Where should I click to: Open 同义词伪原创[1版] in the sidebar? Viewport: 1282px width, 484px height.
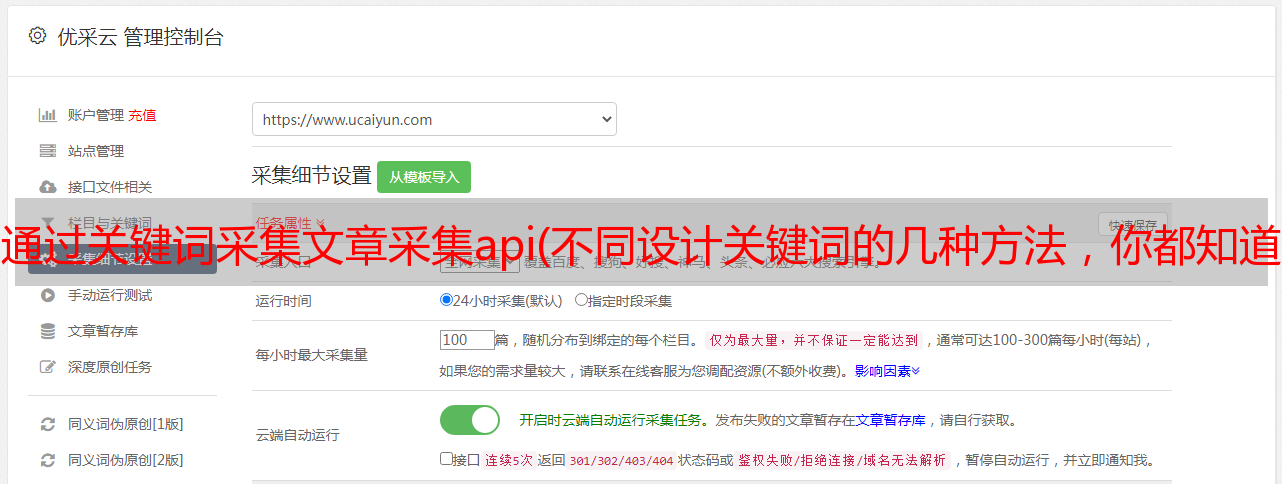click(126, 424)
